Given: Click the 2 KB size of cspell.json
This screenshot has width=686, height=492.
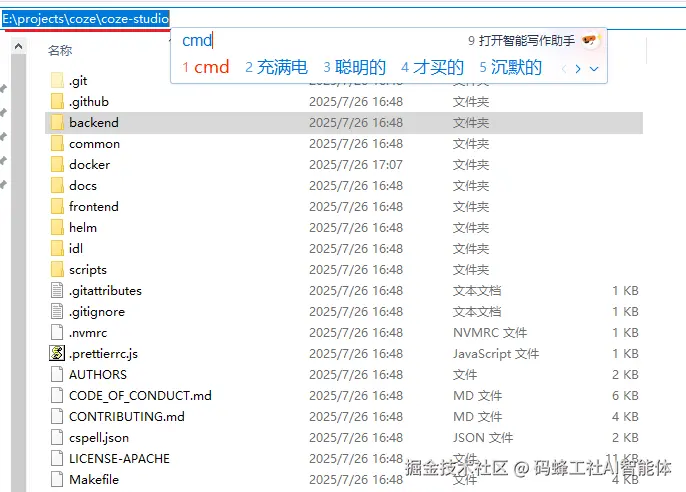Looking at the screenshot, I should 625,438.
